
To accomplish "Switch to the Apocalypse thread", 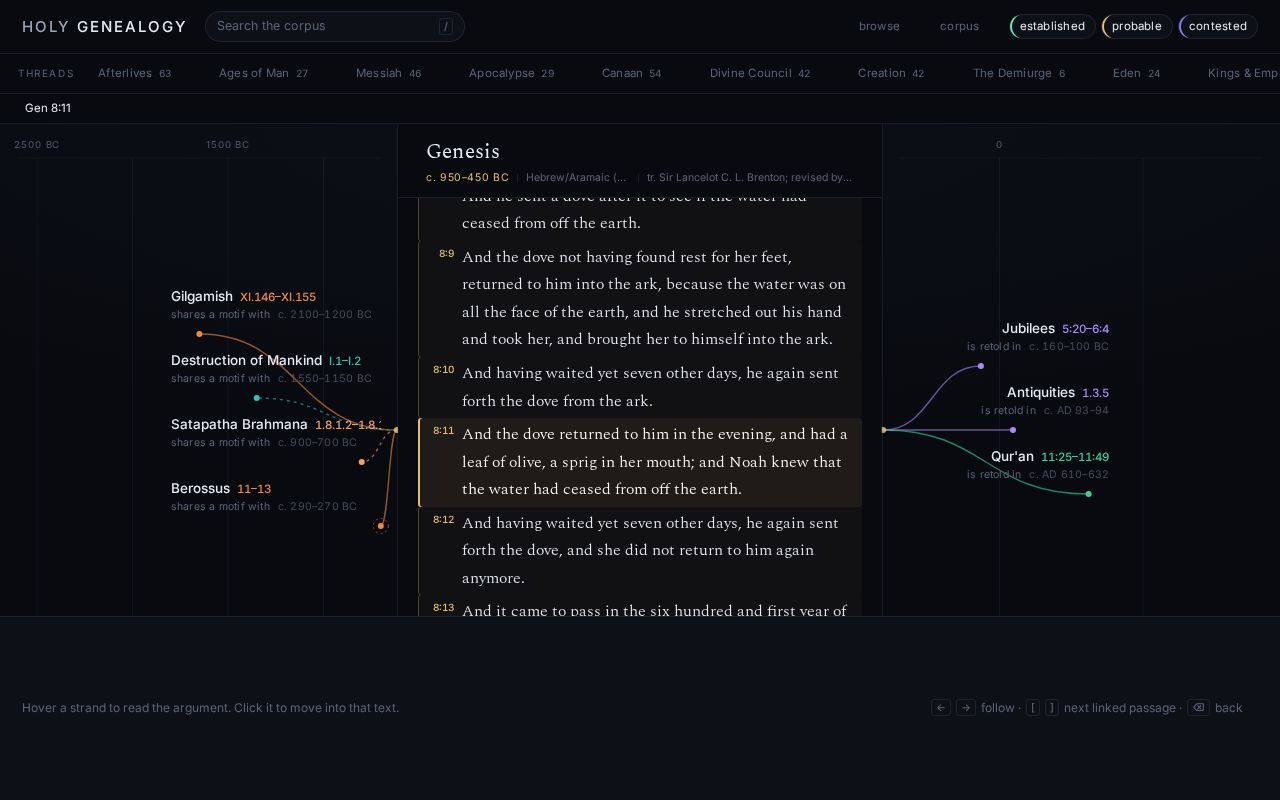I will click(512, 73).
